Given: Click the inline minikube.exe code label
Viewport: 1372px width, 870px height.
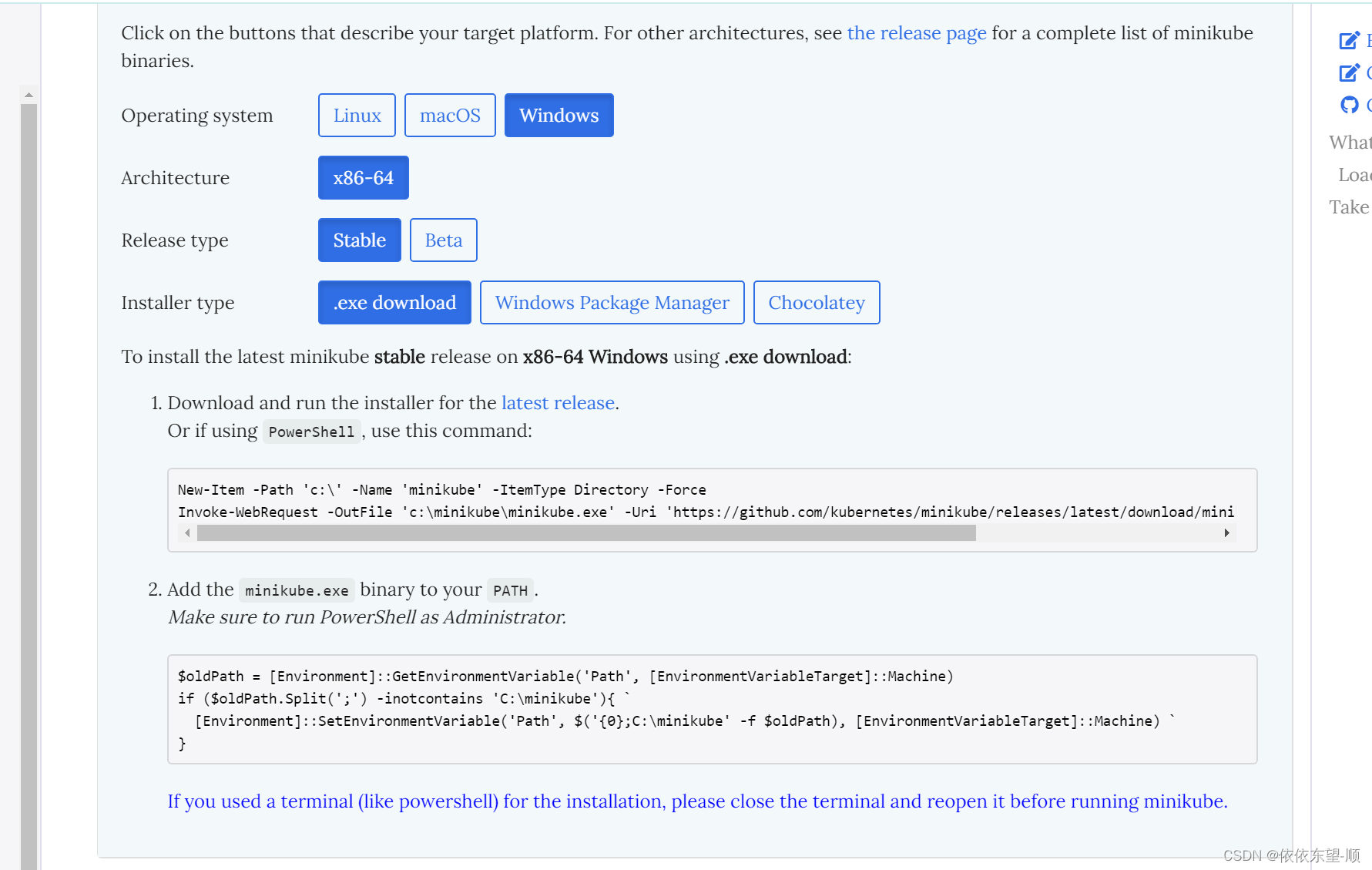Looking at the screenshot, I should coord(297,590).
